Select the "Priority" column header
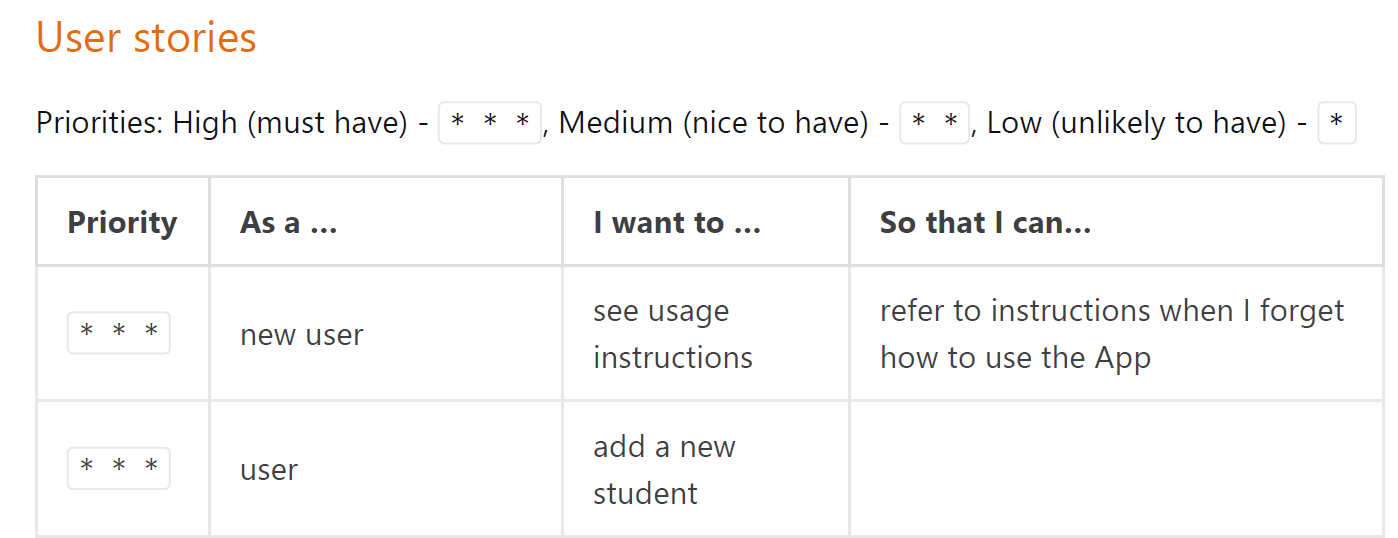The width and height of the screenshot is (1398, 538). point(122,222)
